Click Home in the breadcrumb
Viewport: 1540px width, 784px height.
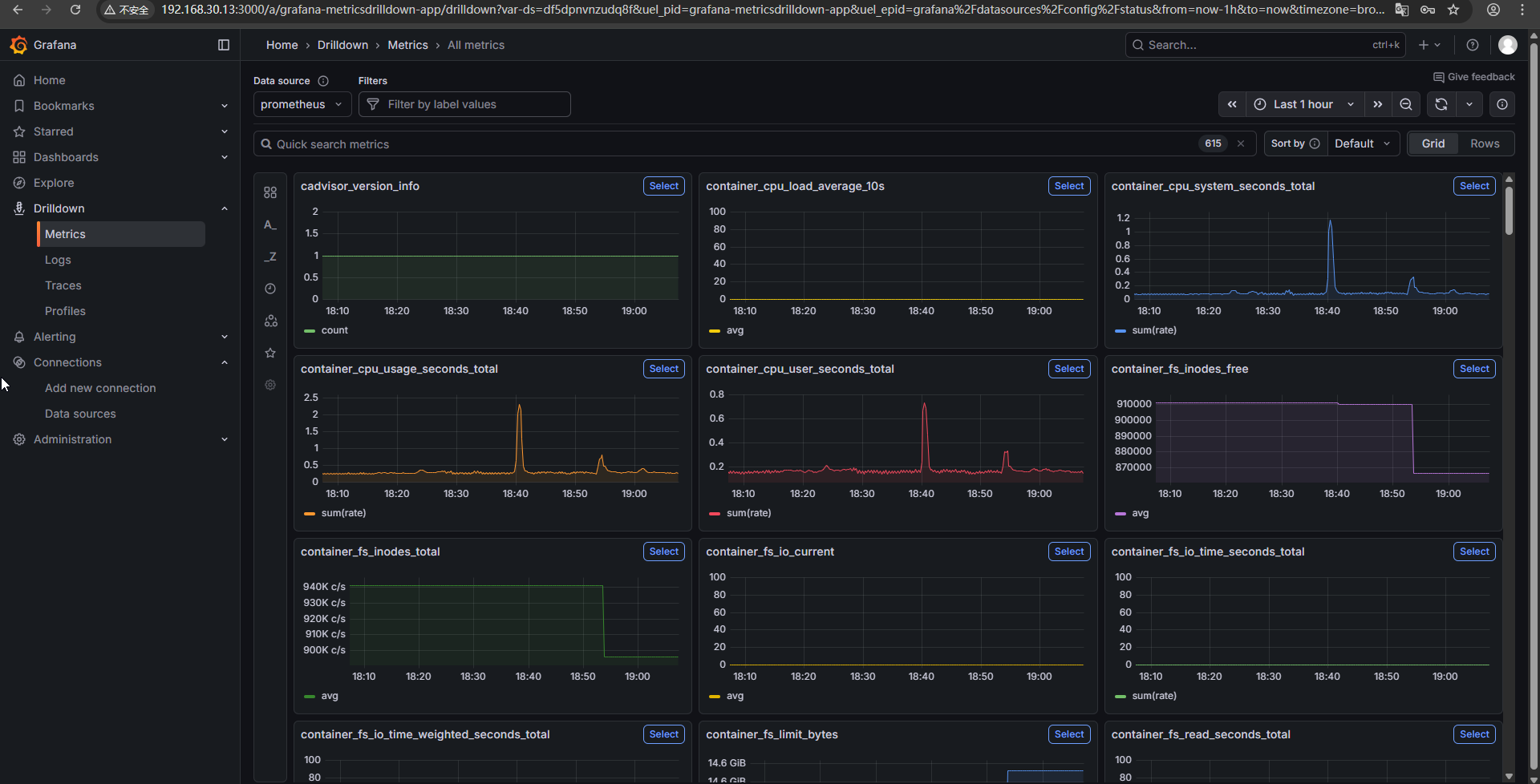[x=282, y=45]
